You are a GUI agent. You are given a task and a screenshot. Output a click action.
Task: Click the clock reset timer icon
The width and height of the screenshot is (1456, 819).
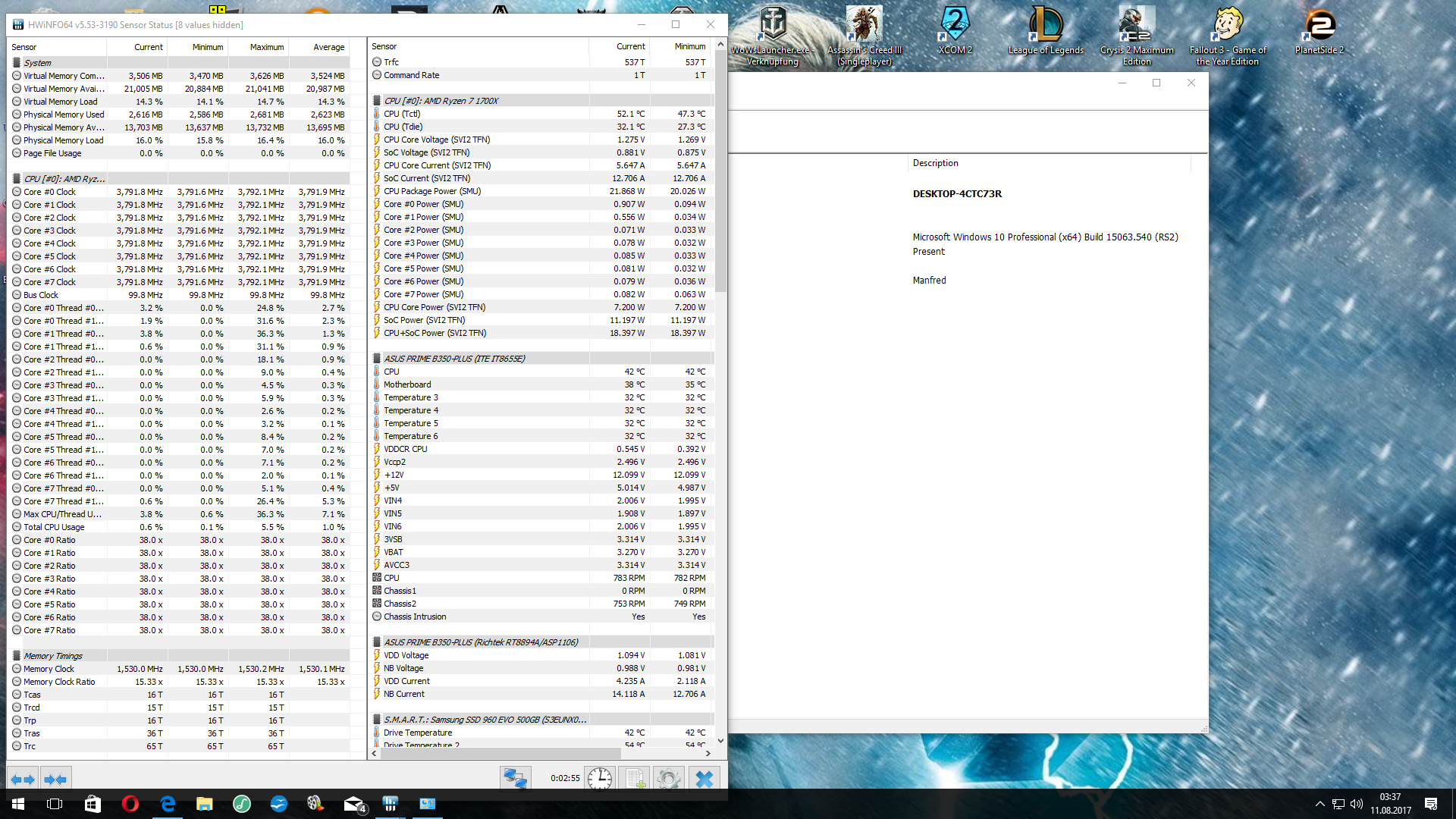pyautogui.click(x=599, y=779)
